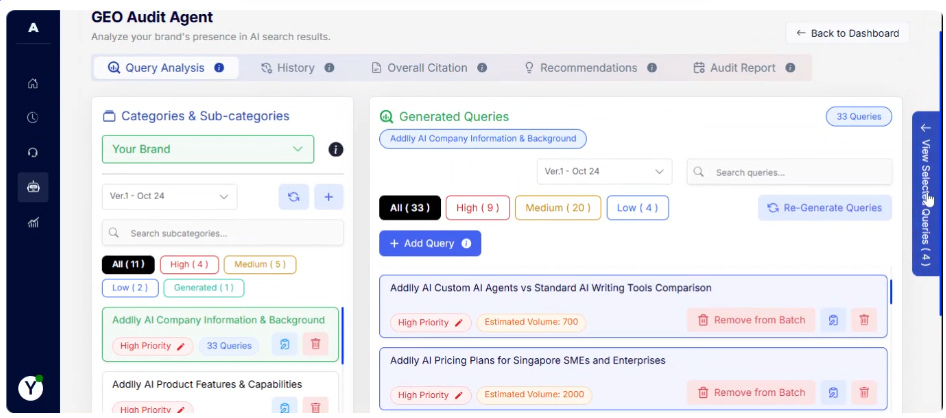Screen dimensions: 946x418
Task: Edit priority pencil on Company Information subcategory
Action: click(181, 346)
